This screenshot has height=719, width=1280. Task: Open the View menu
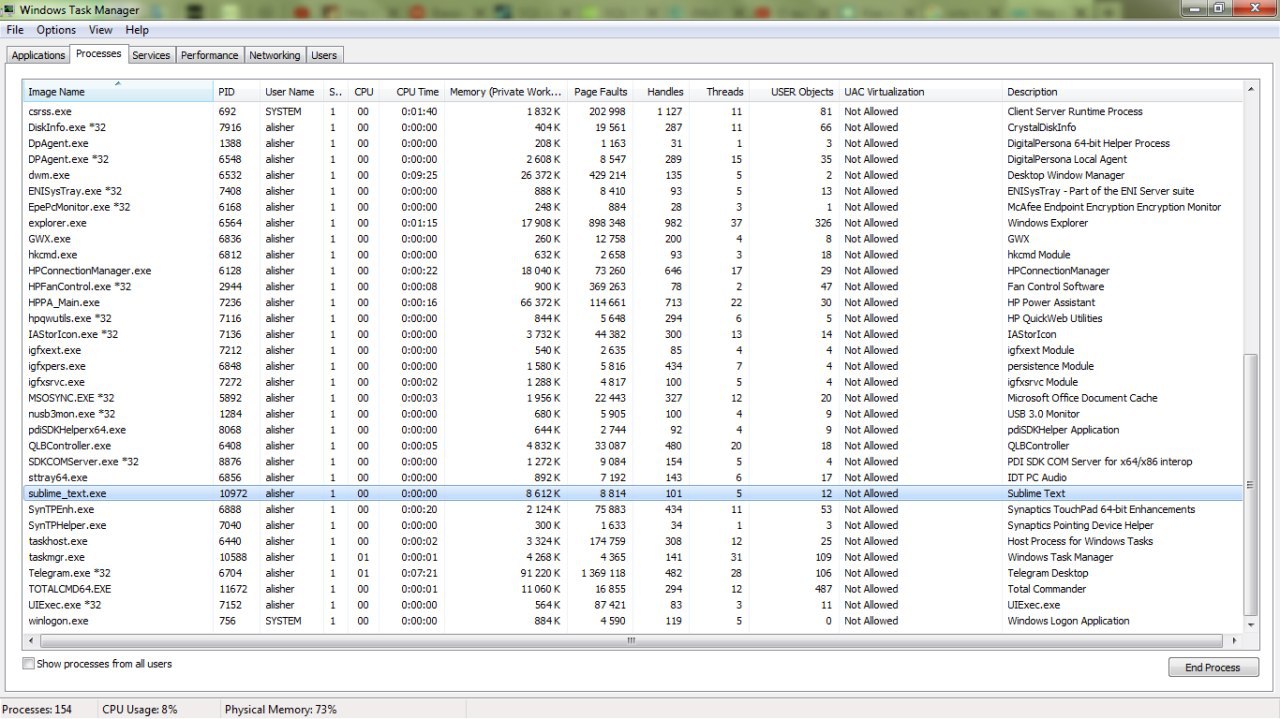tap(100, 30)
